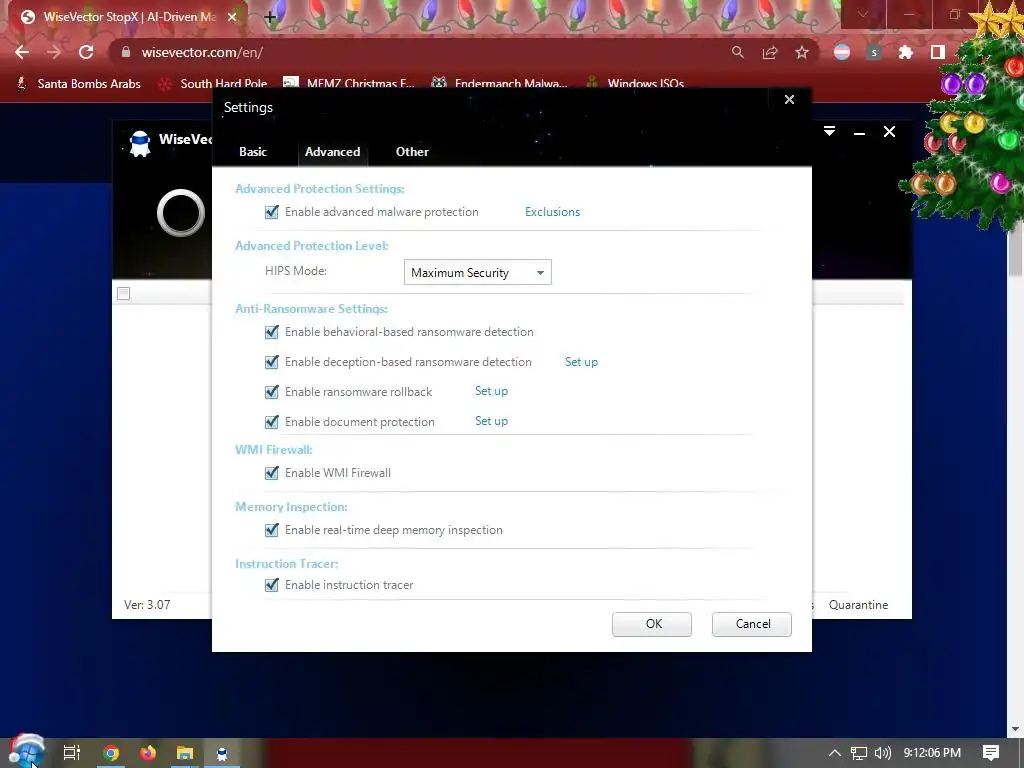This screenshot has width=1024, height=768.
Task: Open the notification center icon
Action: (991, 753)
